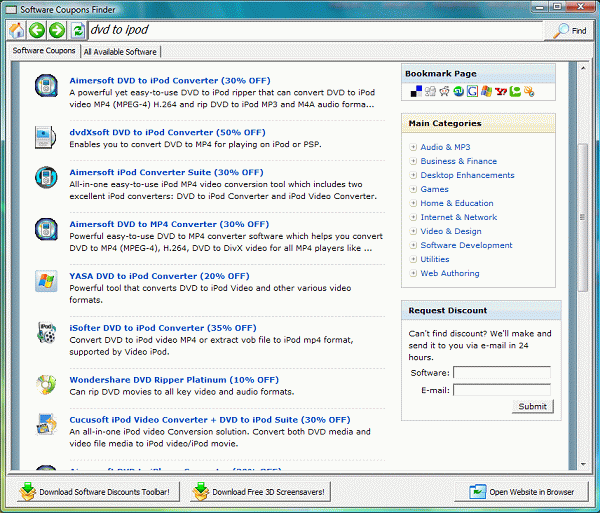Screen dimensions: 600x513
Task: Open YASA DVD to iPod Converter (20% OFF) link
Action: point(159,276)
